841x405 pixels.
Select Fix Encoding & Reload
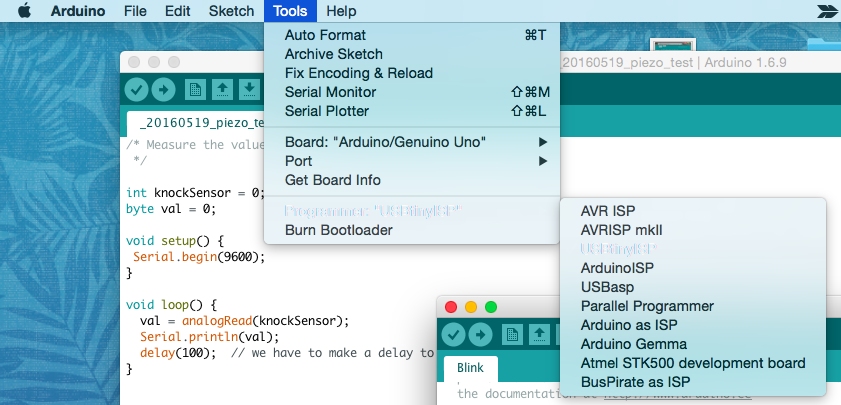click(411, 73)
